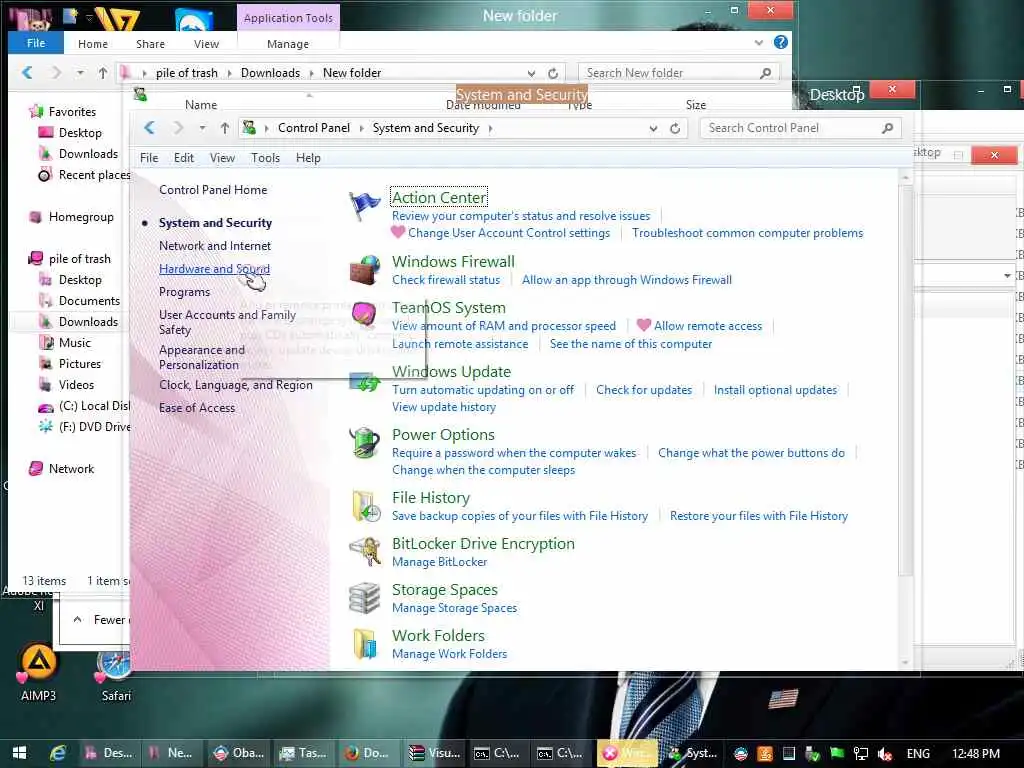Open recent locations dropdown in Control Panel

pyautogui.click(x=202, y=128)
